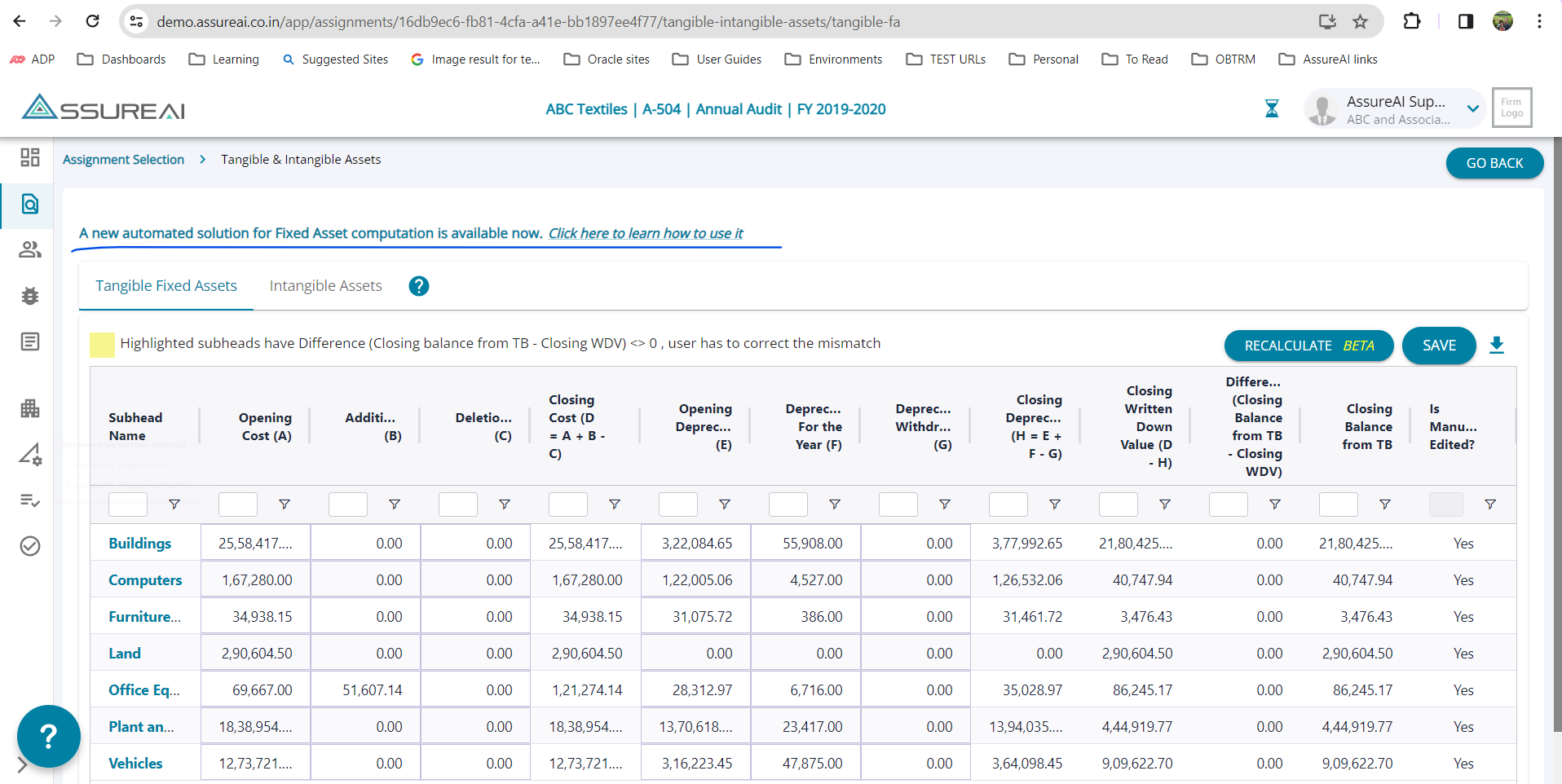Click the download icon next to SAVE

pyautogui.click(x=1496, y=346)
